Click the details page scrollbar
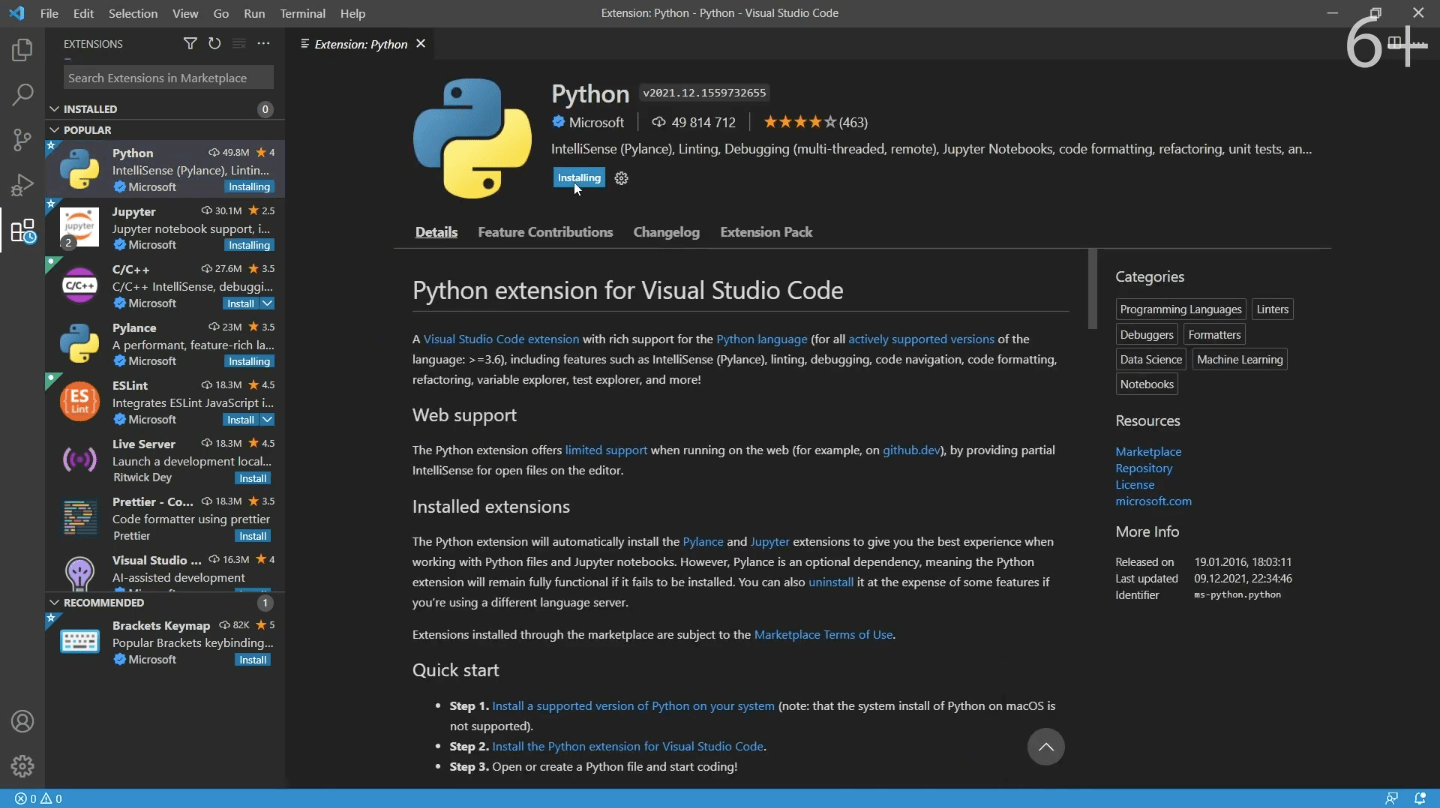The height and width of the screenshot is (808, 1440). coord(1092,289)
